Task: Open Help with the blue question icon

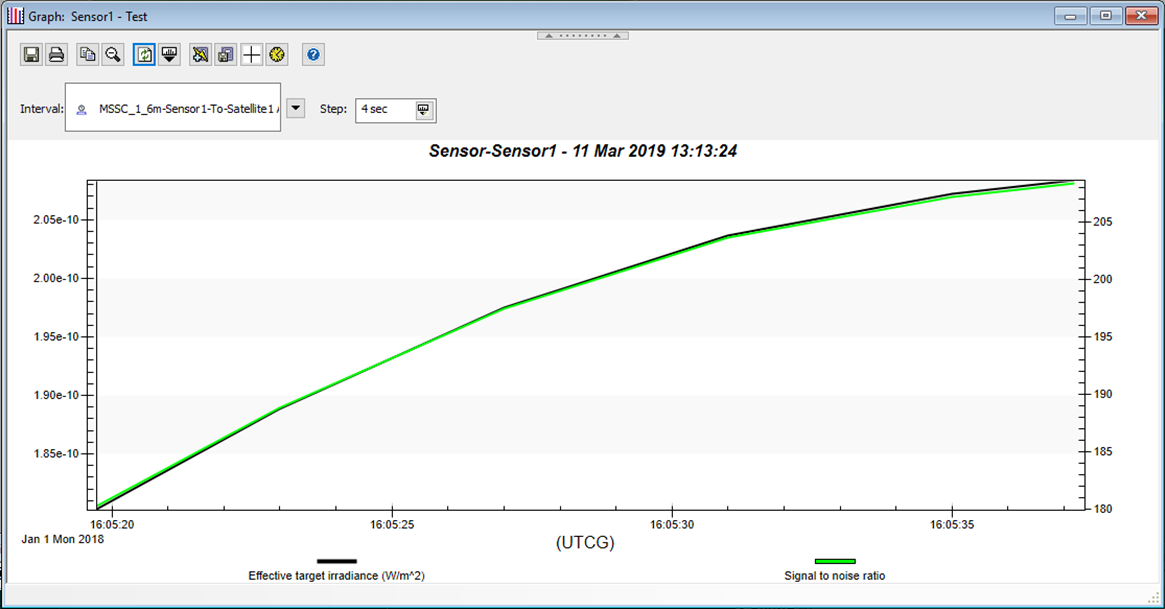Action: [x=313, y=55]
